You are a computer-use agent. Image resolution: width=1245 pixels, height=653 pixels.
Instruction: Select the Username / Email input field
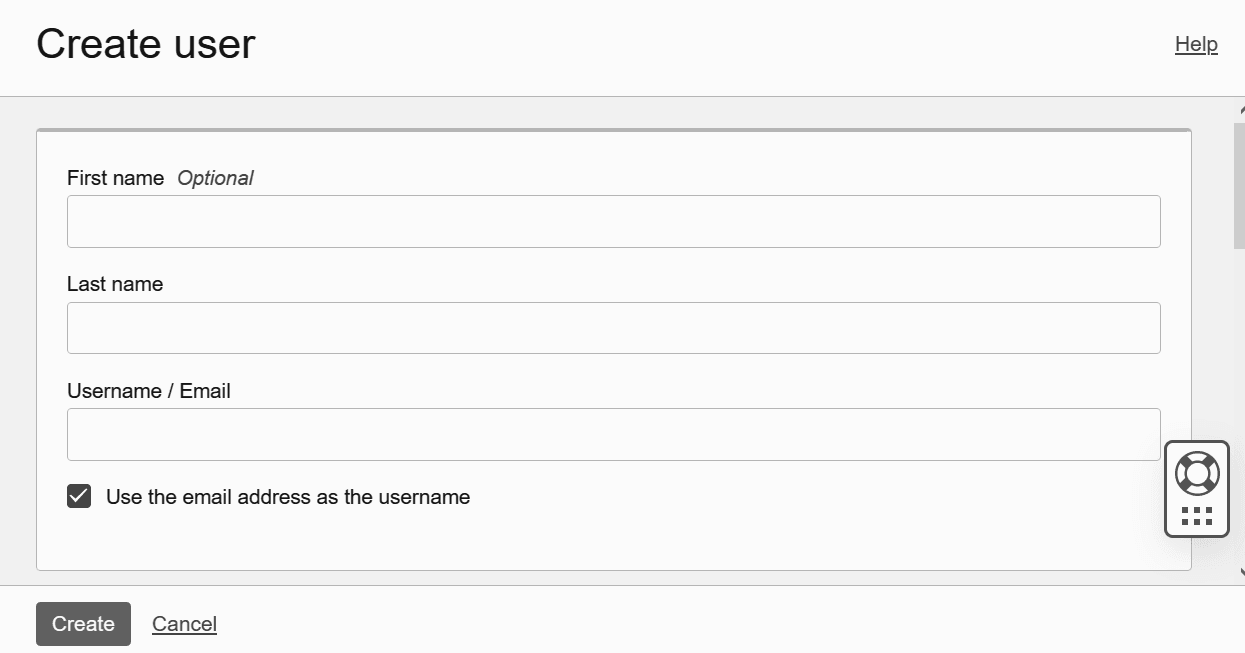pos(613,434)
